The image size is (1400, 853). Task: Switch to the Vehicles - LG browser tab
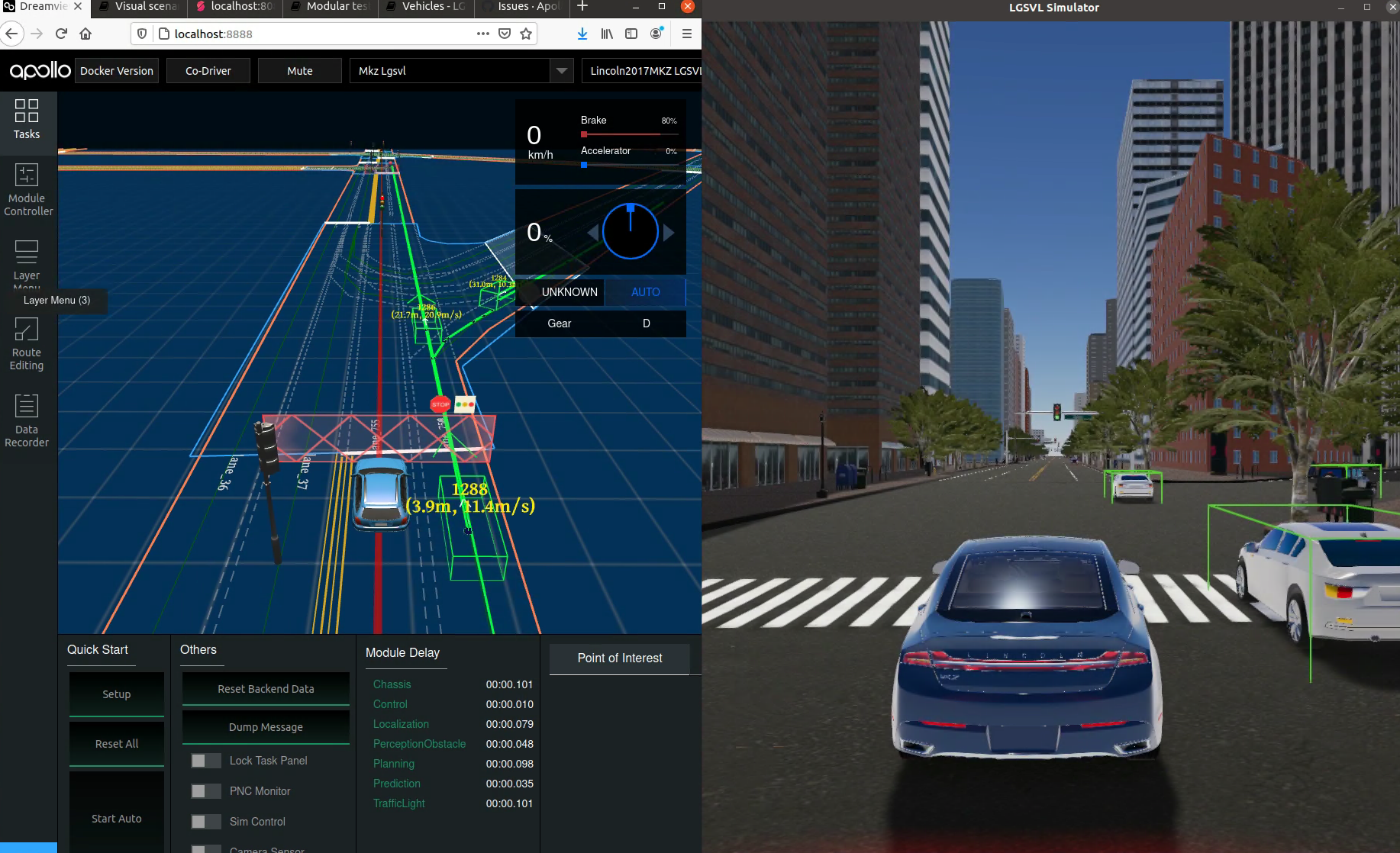click(x=425, y=6)
